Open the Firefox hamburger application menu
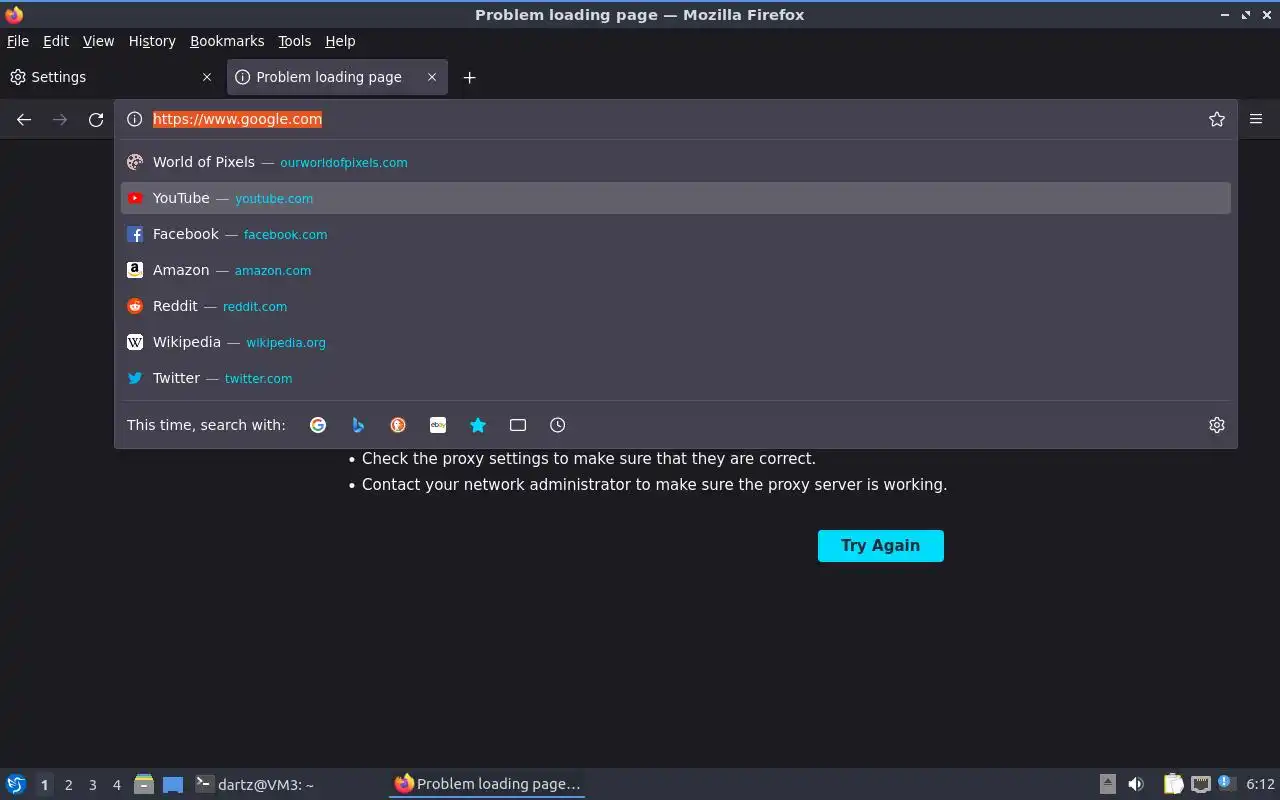 coord(1256,119)
